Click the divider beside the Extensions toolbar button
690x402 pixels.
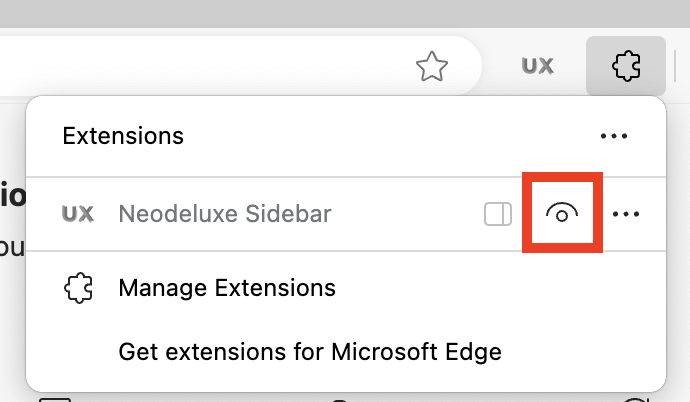pyautogui.click(x=675, y=66)
